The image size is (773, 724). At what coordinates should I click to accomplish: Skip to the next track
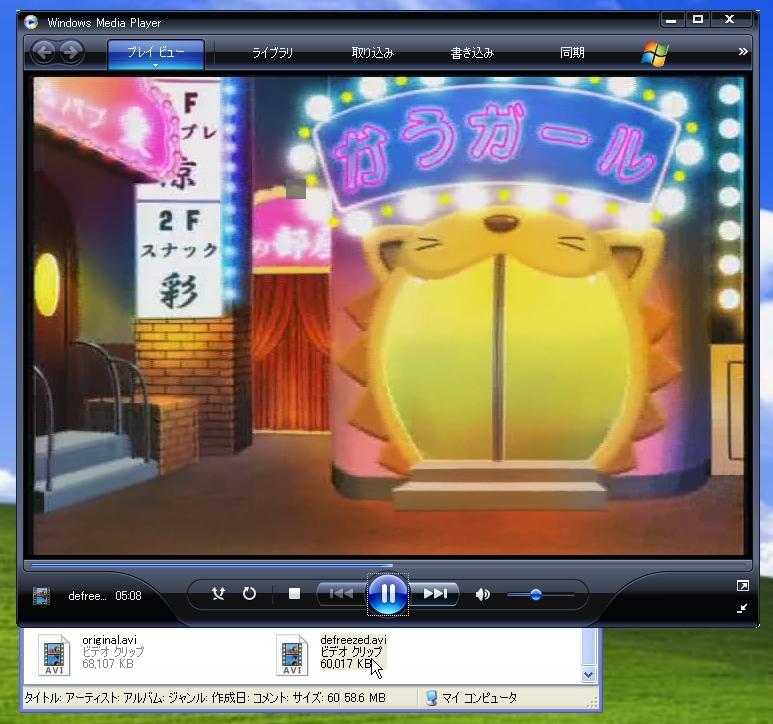[435, 594]
